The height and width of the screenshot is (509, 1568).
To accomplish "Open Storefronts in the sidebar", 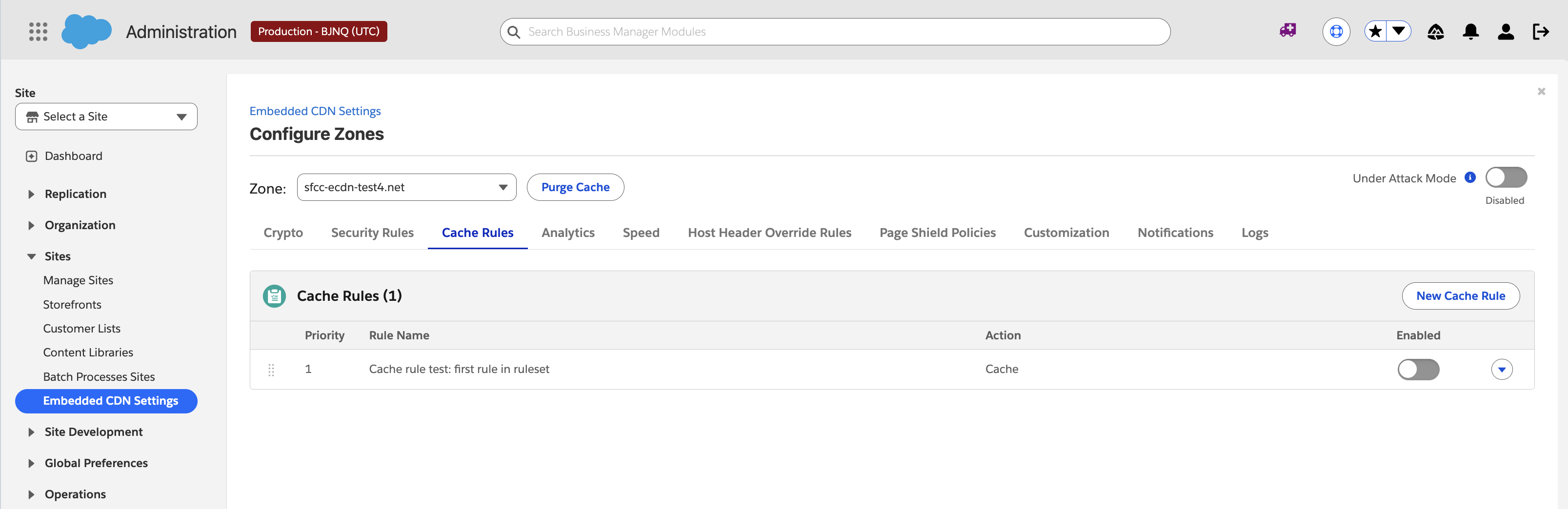I will click(x=72, y=305).
